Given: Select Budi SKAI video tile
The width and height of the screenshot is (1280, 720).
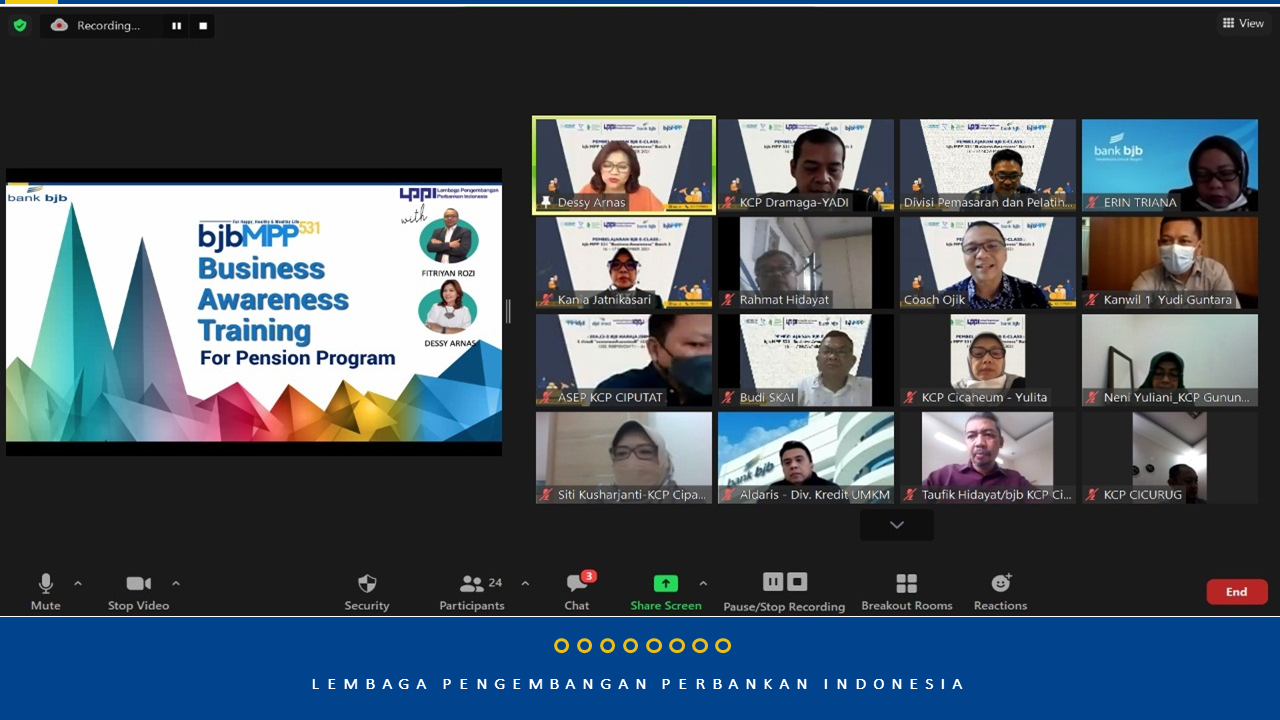Looking at the screenshot, I should pos(806,360).
